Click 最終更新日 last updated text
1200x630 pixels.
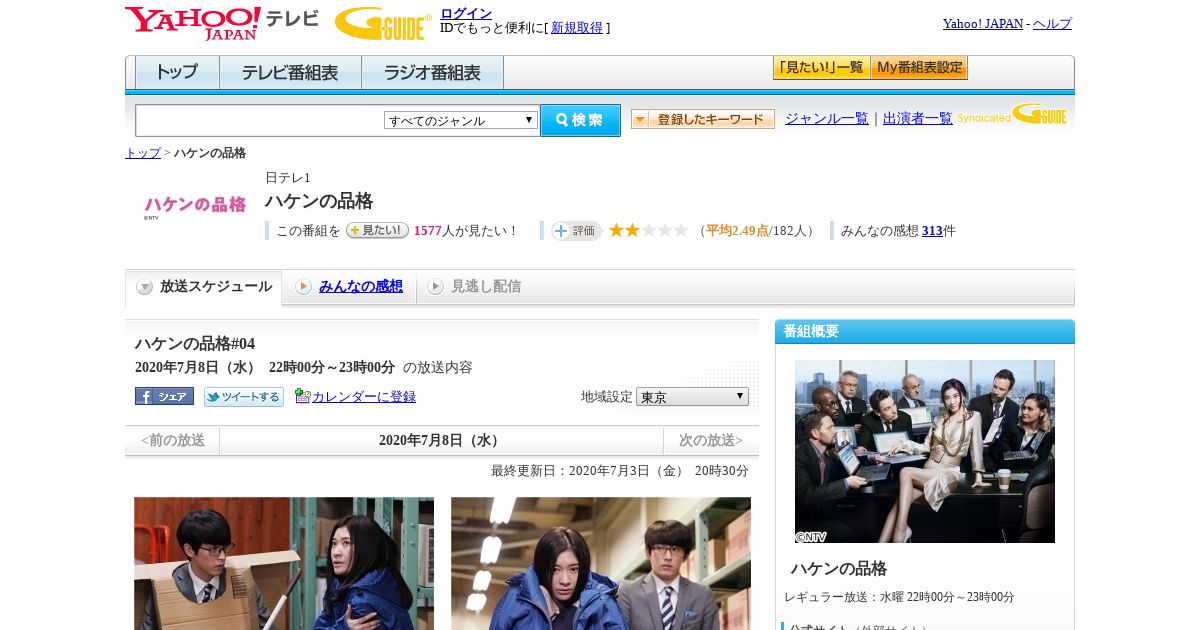coord(620,471)
